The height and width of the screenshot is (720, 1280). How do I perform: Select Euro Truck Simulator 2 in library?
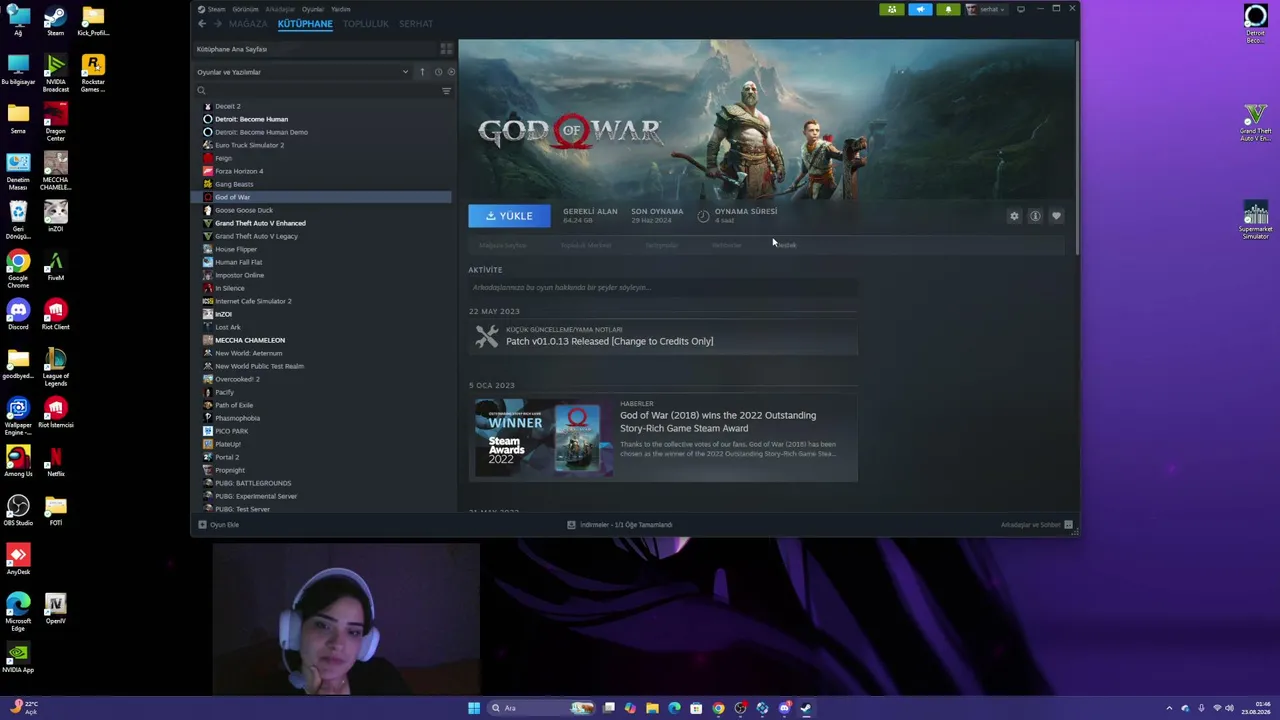click(249, 145)
